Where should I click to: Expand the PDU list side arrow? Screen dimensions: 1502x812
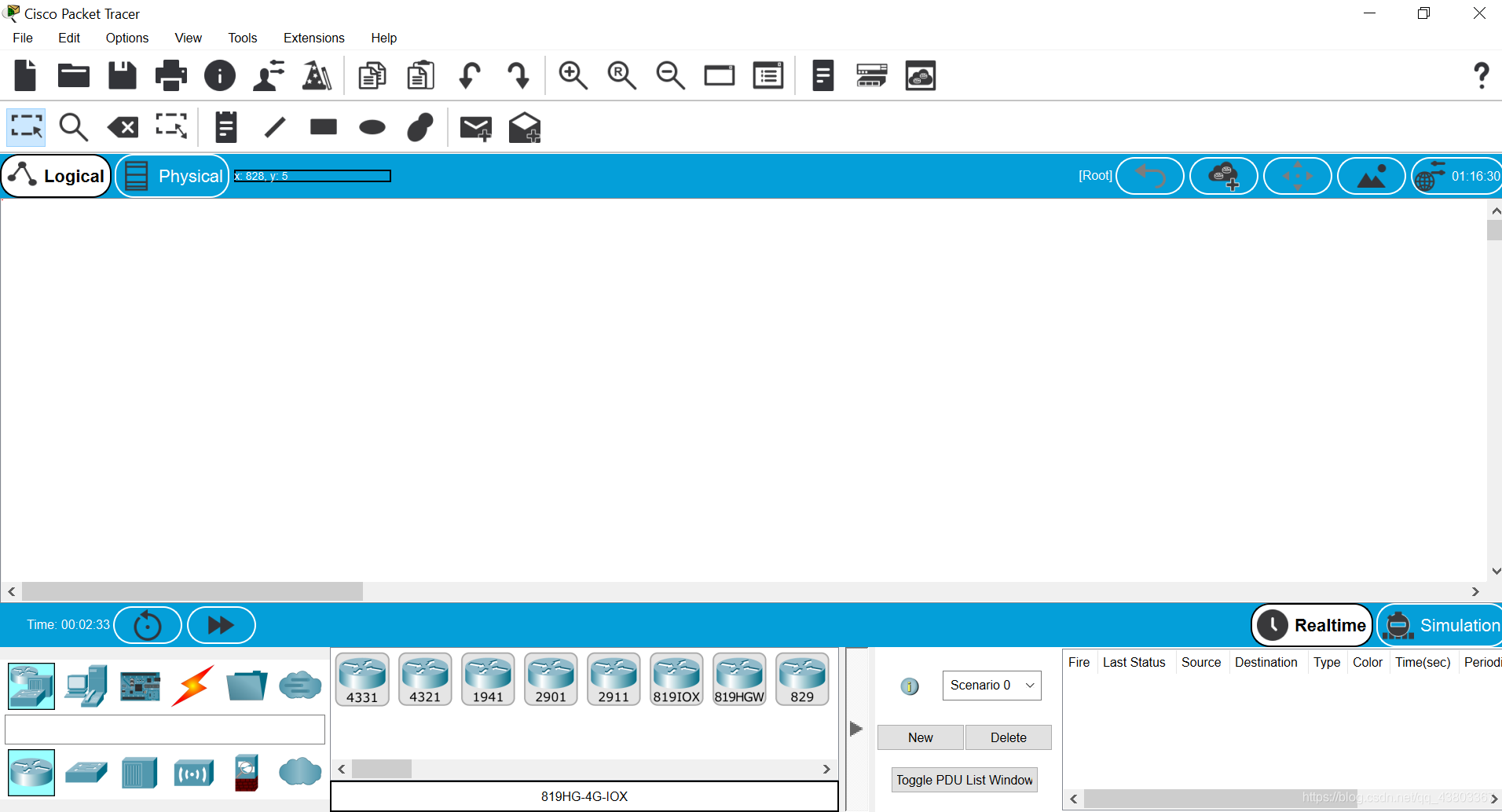click(856, 729)
